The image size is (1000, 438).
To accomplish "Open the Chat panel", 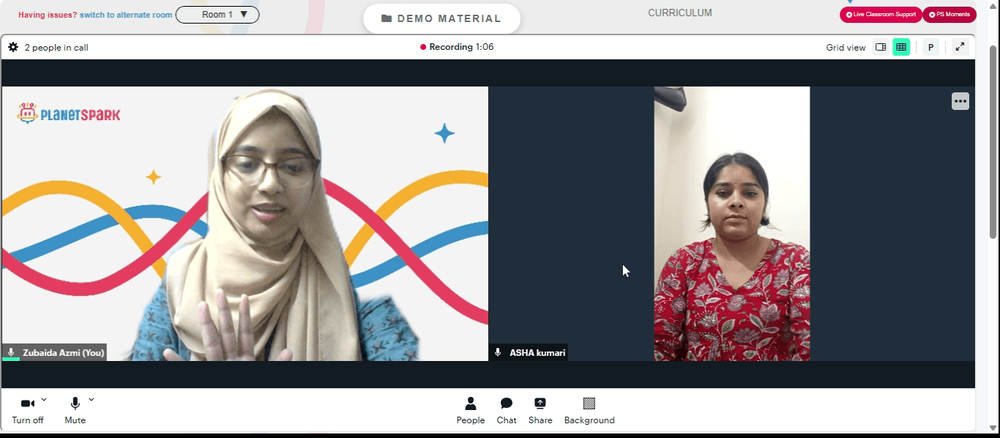I will (x=506, y=411).
